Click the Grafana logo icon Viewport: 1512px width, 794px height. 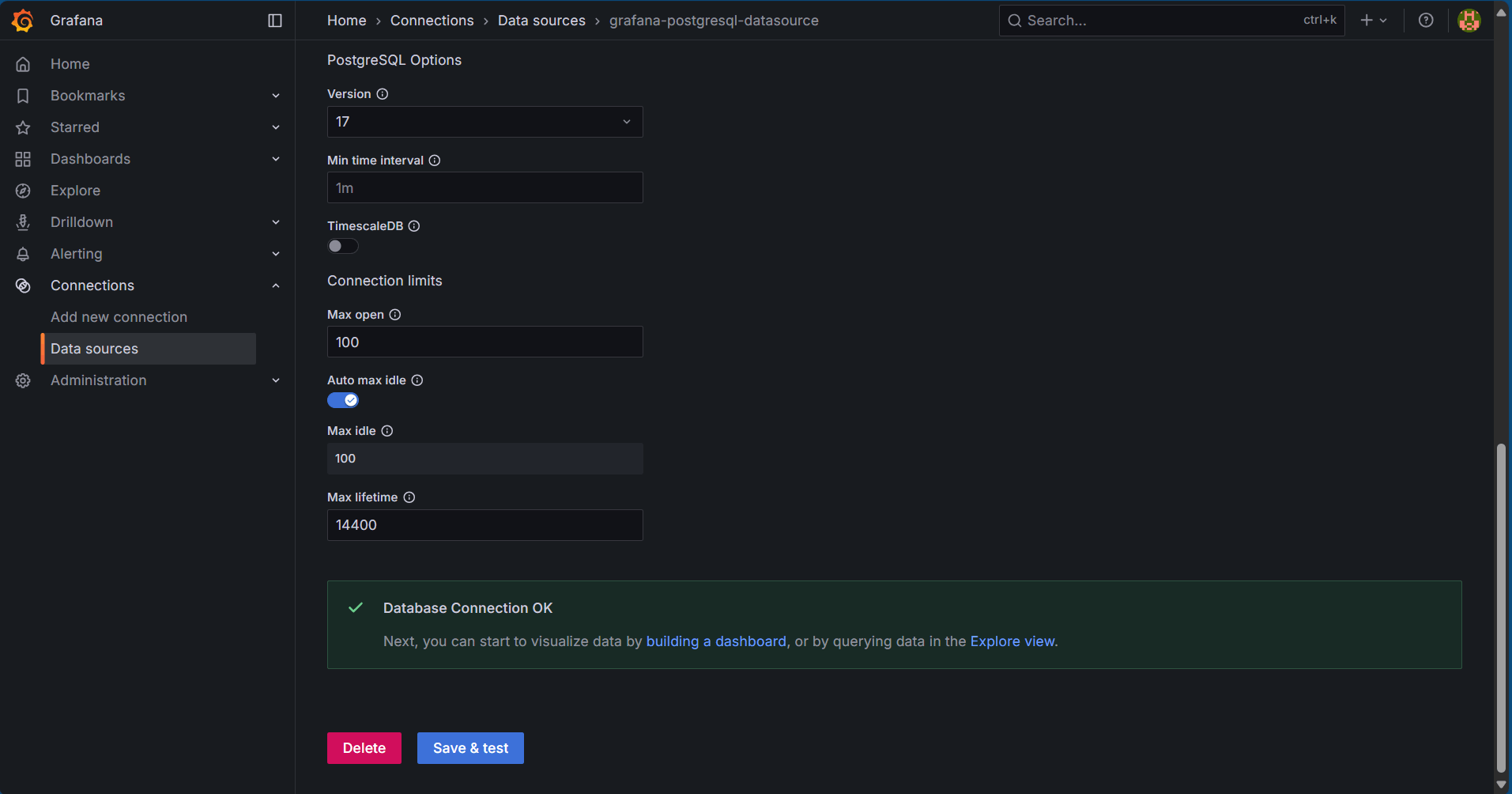23,21
